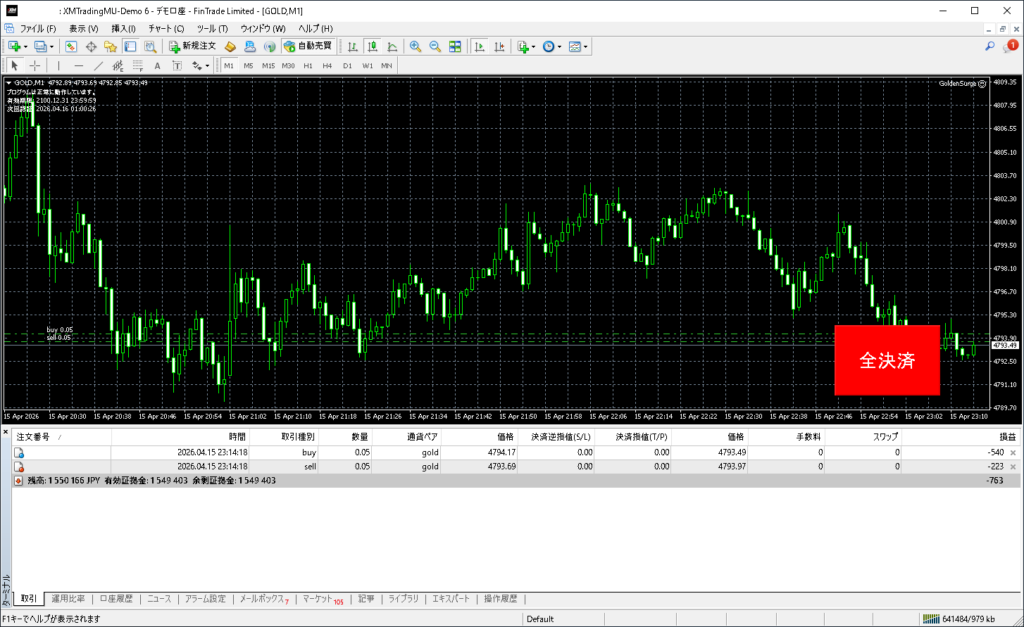The width and height of the screenshot is (1024, 627).
Task: Select the H1 timeframe
Action: click(308, 66)
